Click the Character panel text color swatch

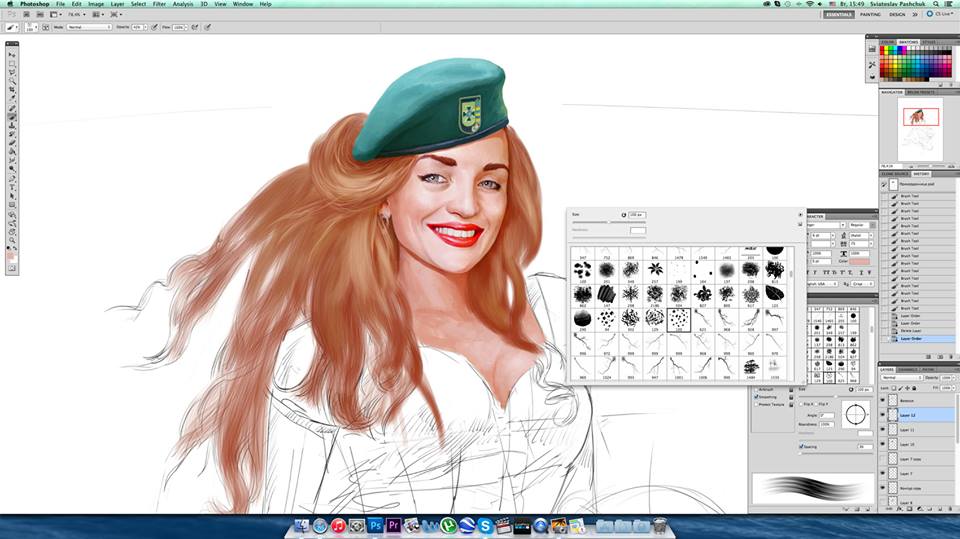860,262
